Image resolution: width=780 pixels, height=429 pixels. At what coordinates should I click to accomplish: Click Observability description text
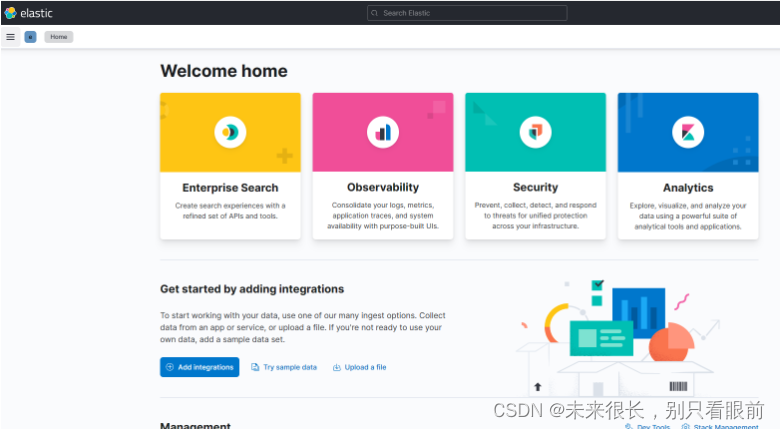tap(383, 215)
